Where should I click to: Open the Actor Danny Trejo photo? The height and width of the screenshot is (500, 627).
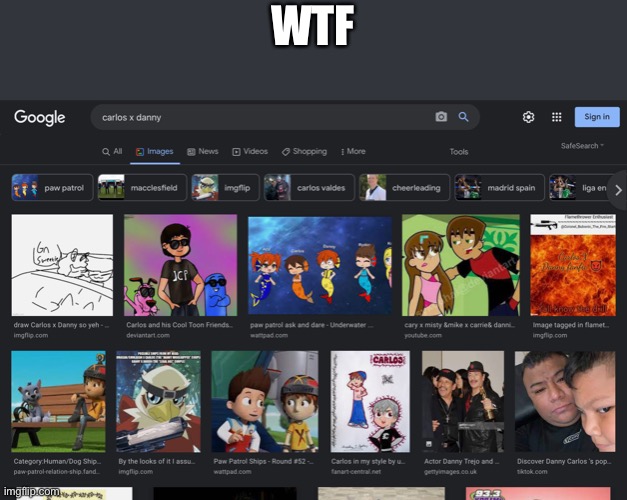(463, 402)
